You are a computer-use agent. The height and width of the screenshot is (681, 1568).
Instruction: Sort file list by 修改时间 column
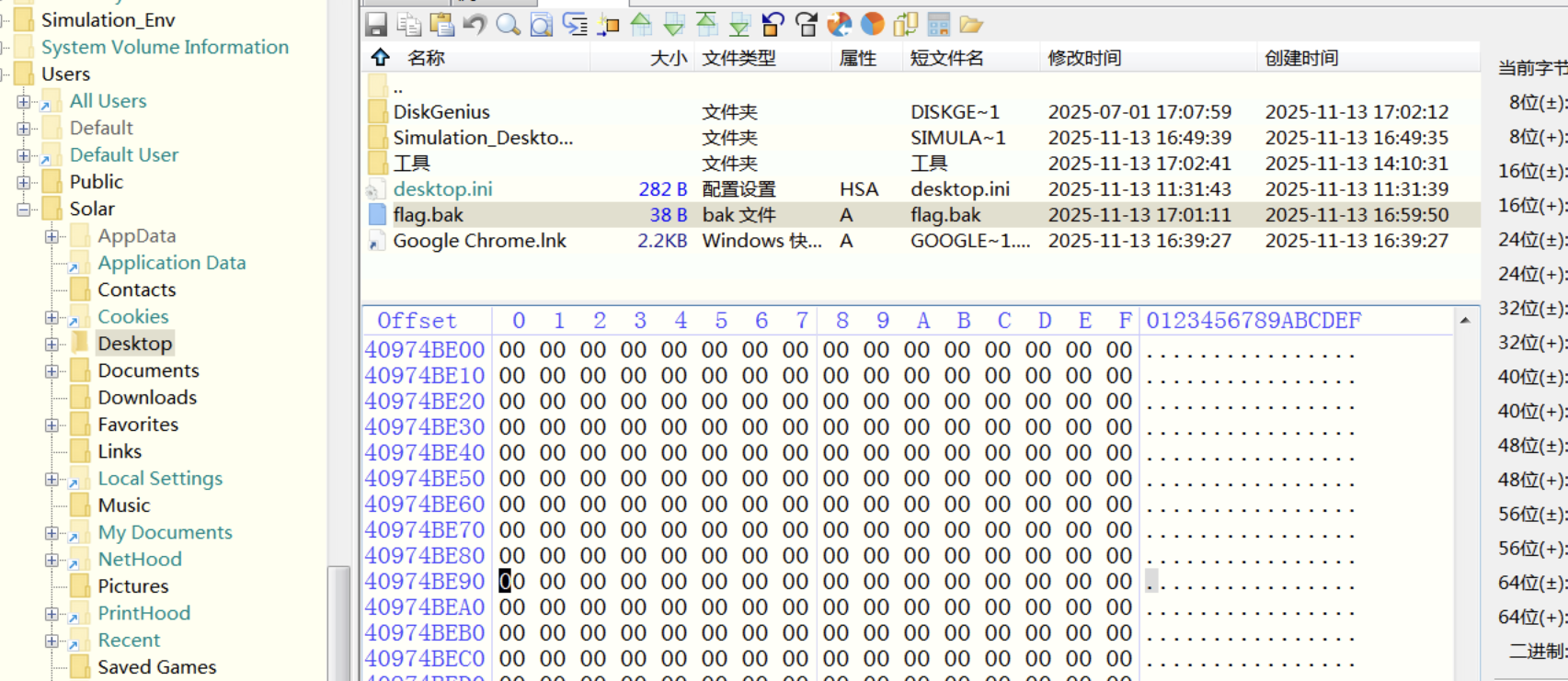pos(1084,58)
